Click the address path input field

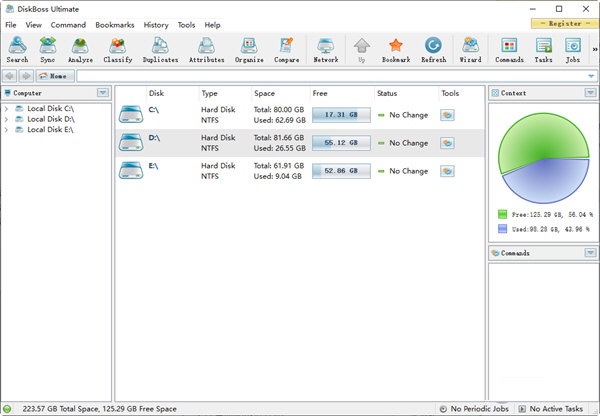[x=331, y=76]
